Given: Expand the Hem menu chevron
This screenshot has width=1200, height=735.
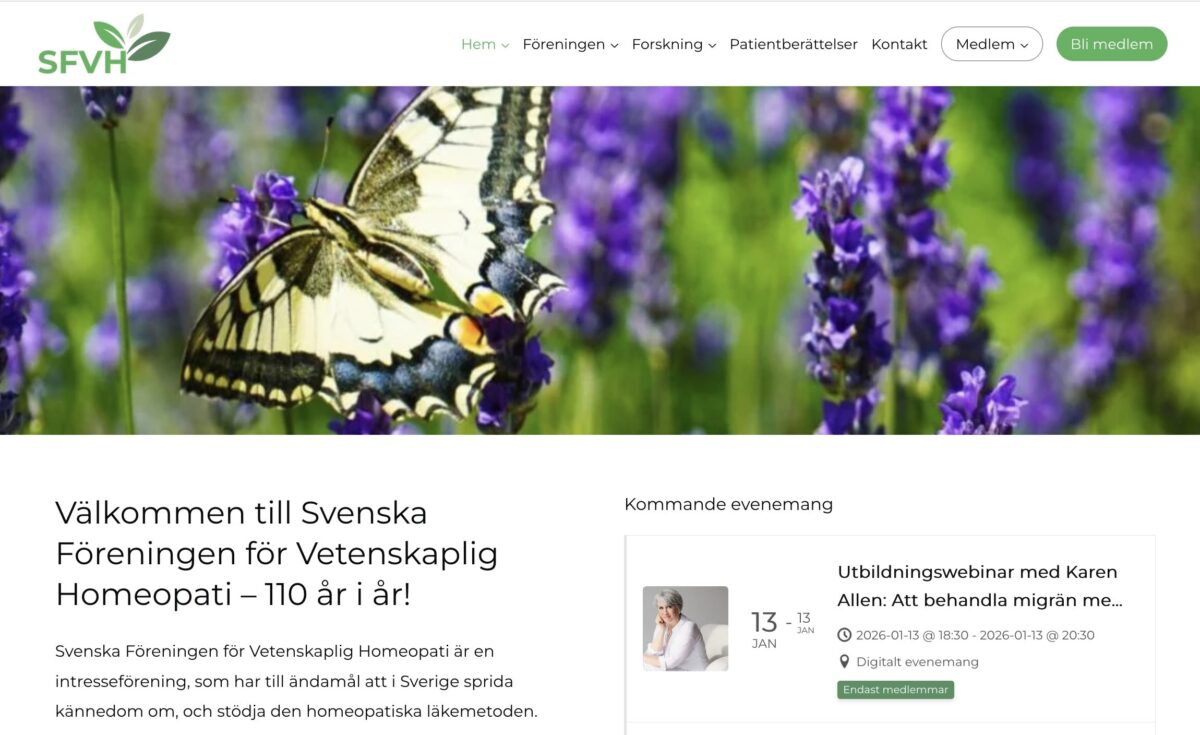Looking at the screenshot, I should click(505, 45).
